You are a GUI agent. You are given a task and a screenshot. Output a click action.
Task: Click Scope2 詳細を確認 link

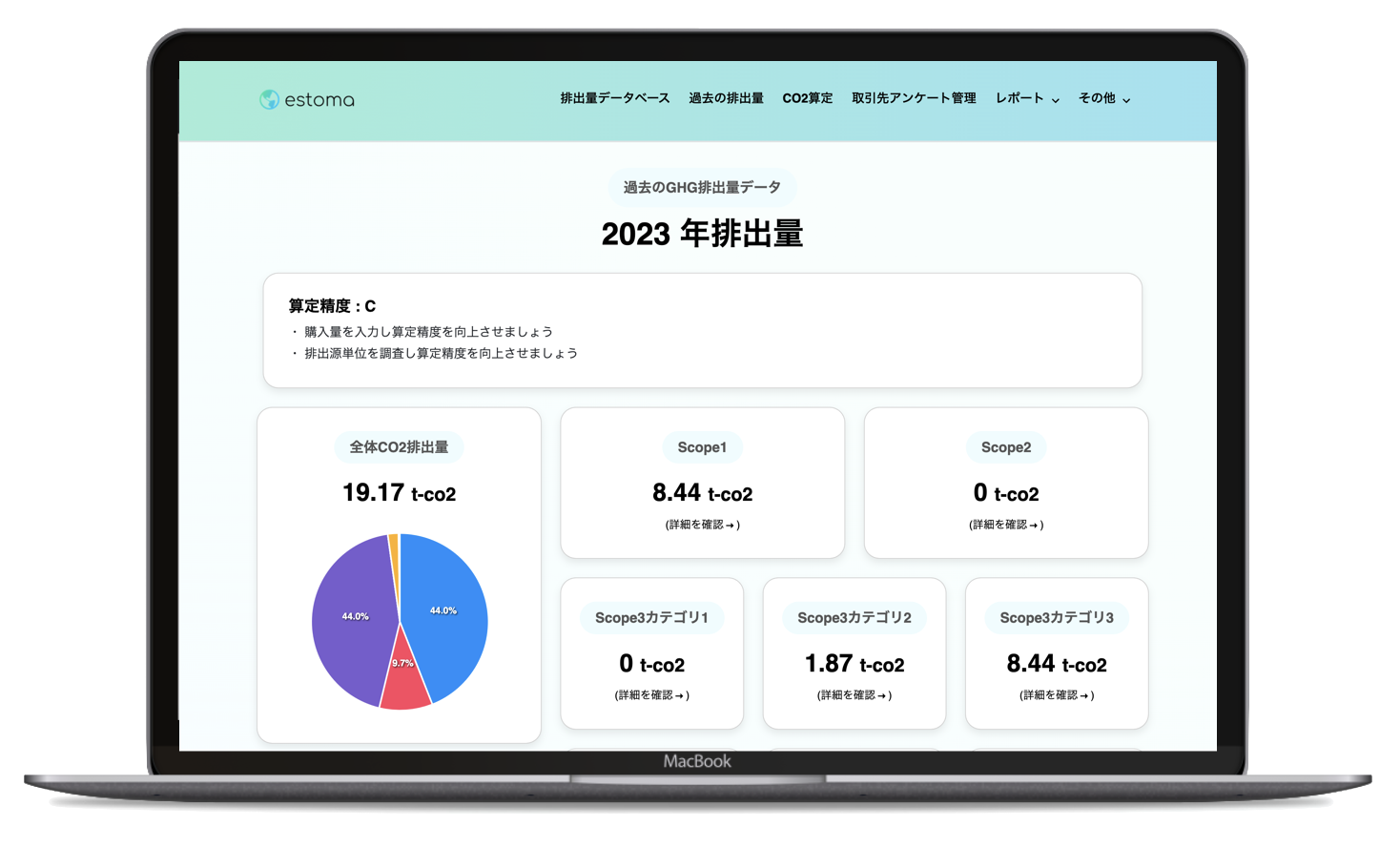[1005, 525]
